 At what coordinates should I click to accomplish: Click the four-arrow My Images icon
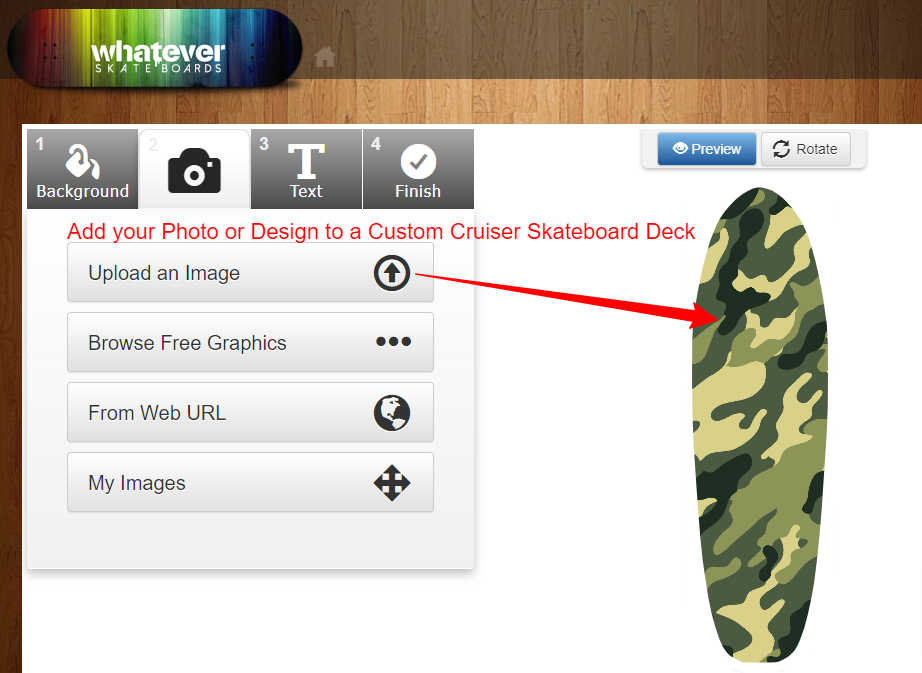392,483
